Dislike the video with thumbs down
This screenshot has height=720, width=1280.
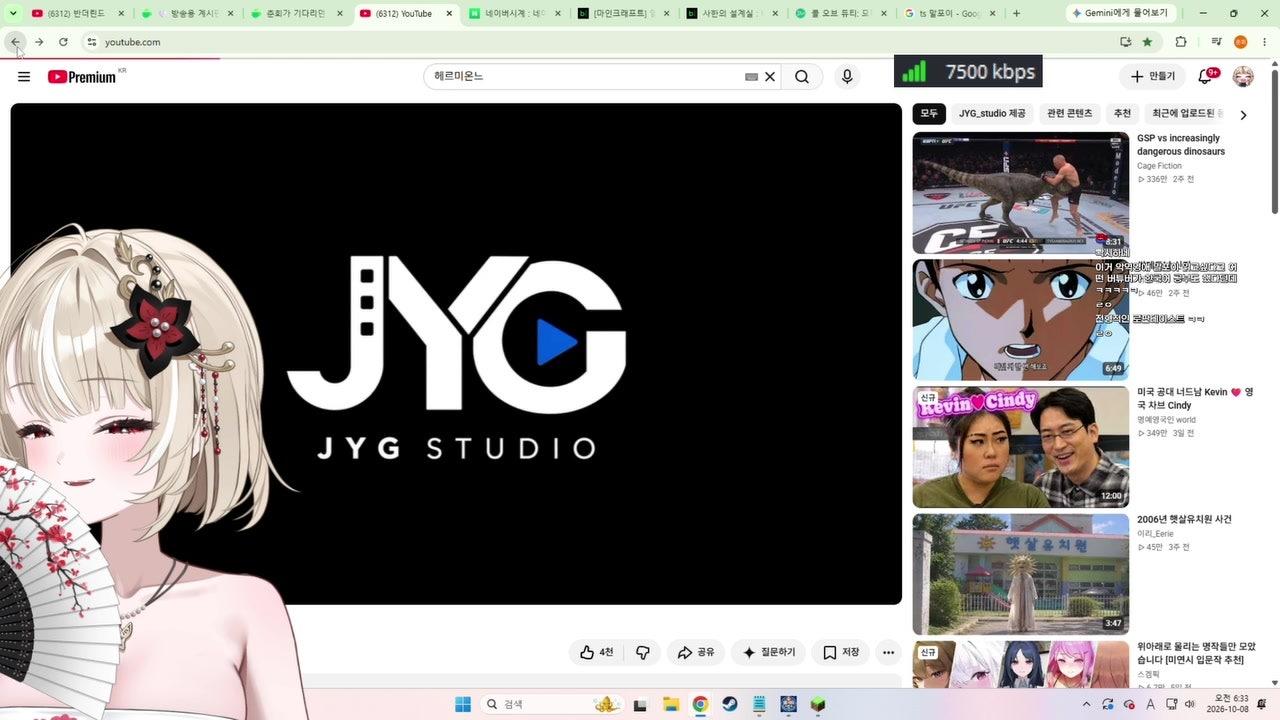[642, 652]
